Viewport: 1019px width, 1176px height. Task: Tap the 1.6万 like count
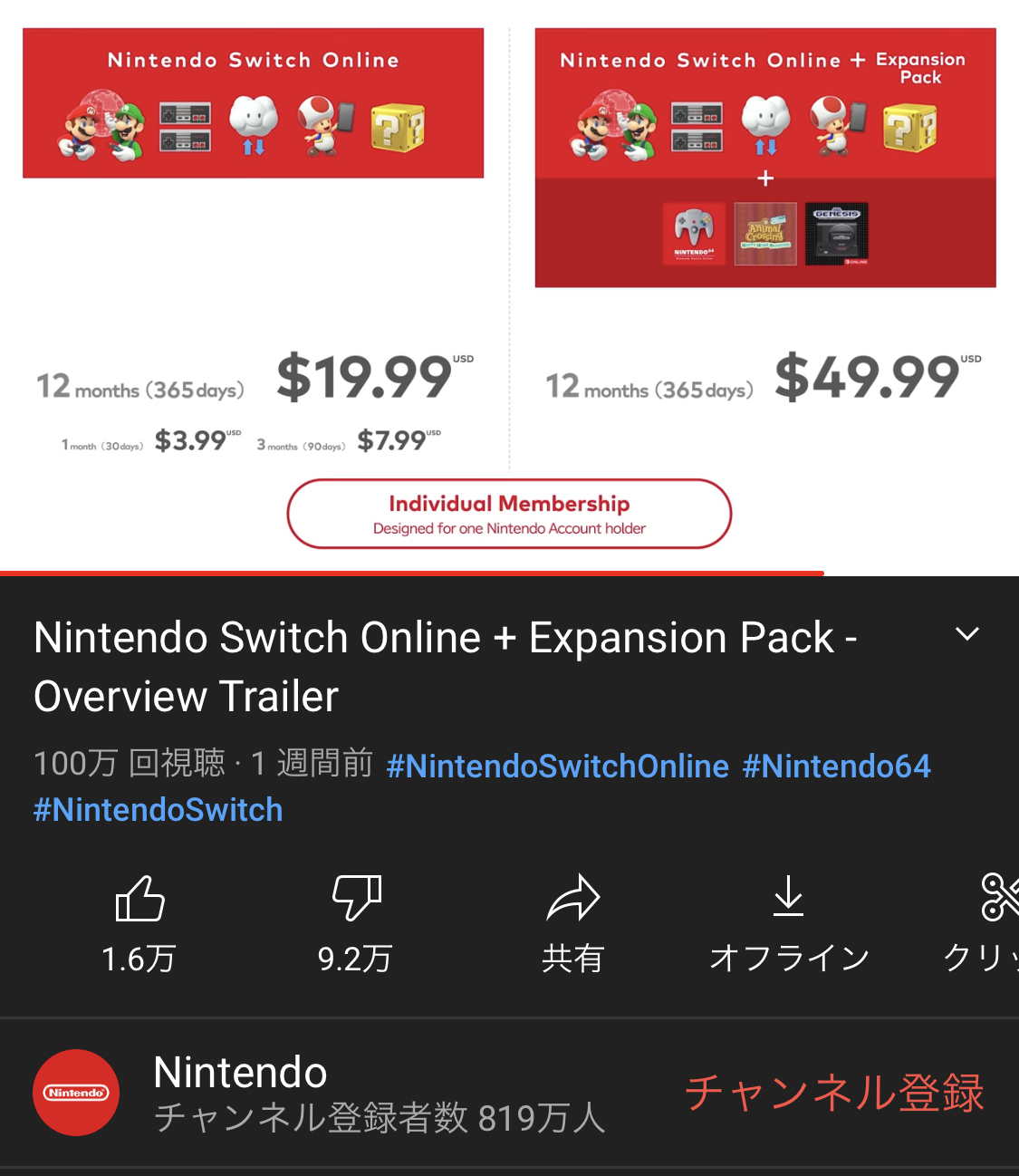(139, 959)
